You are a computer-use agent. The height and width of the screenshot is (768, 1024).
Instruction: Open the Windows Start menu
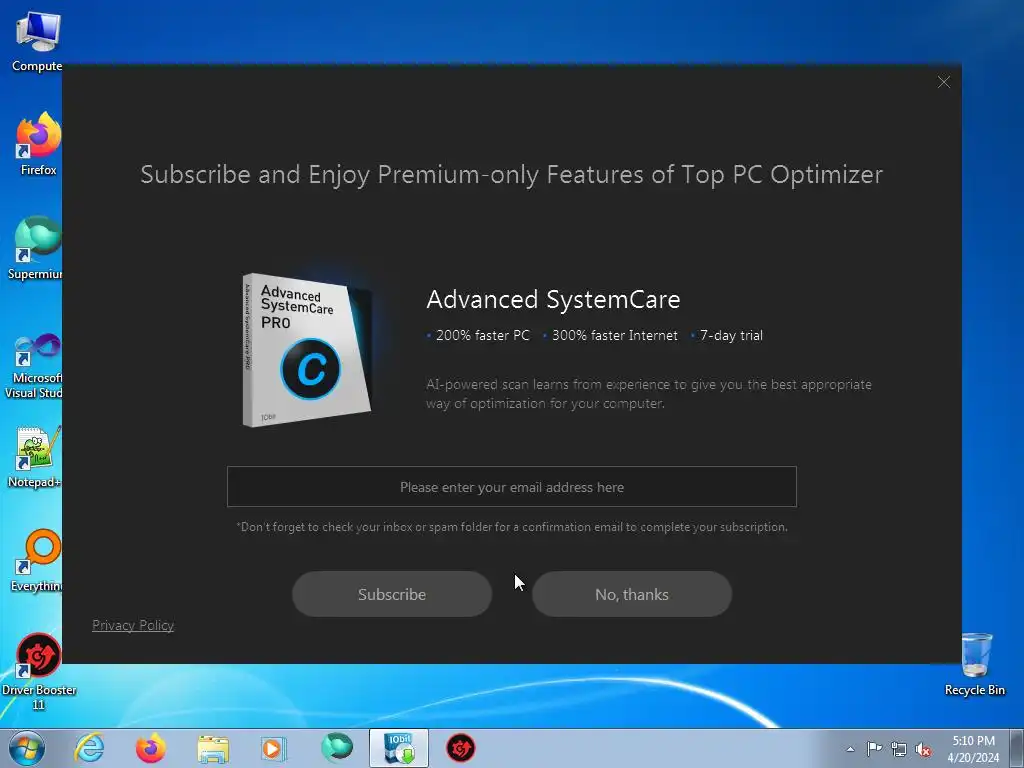pyautogui.click(x=26, y=748)
